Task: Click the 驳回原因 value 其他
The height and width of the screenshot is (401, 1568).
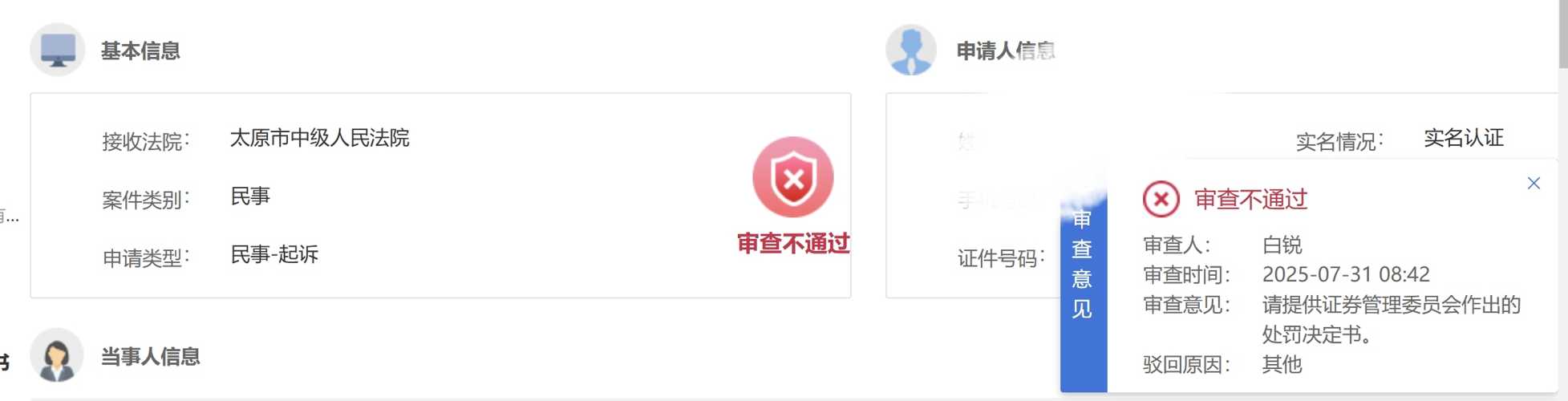Action: (x=1282, y=364)
